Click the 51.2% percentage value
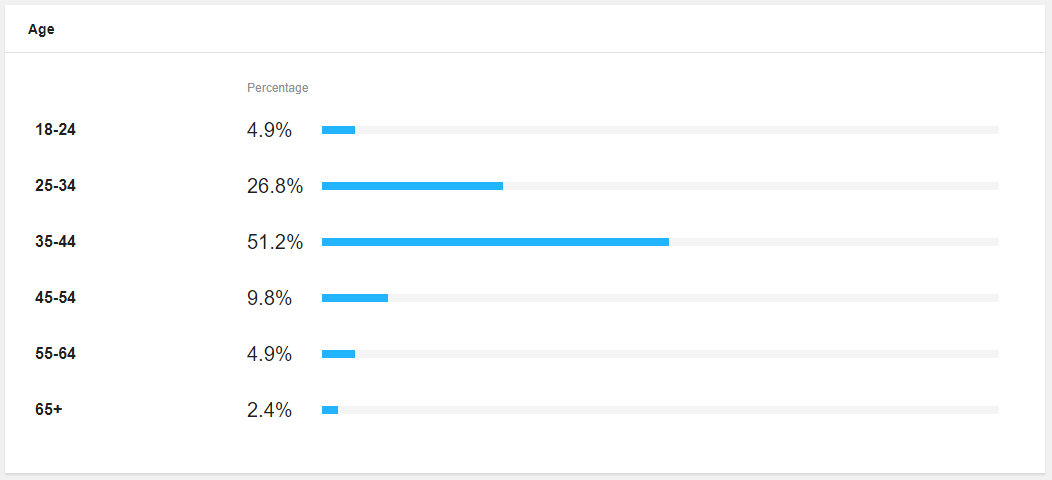This screenshot has width=1052, height=480. click(275, 242)
